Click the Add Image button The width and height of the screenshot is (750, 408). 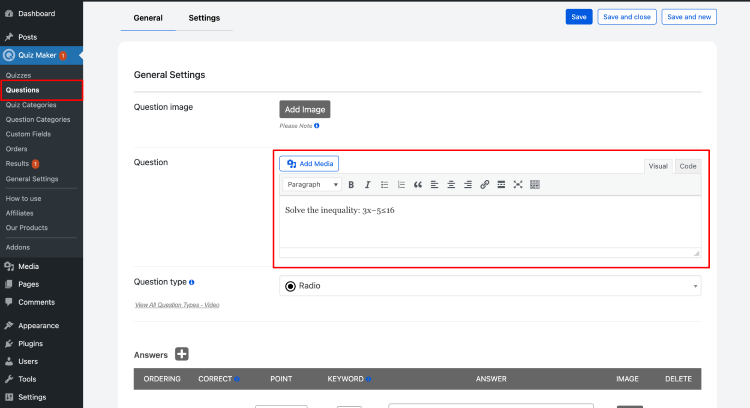coord(305,109)
